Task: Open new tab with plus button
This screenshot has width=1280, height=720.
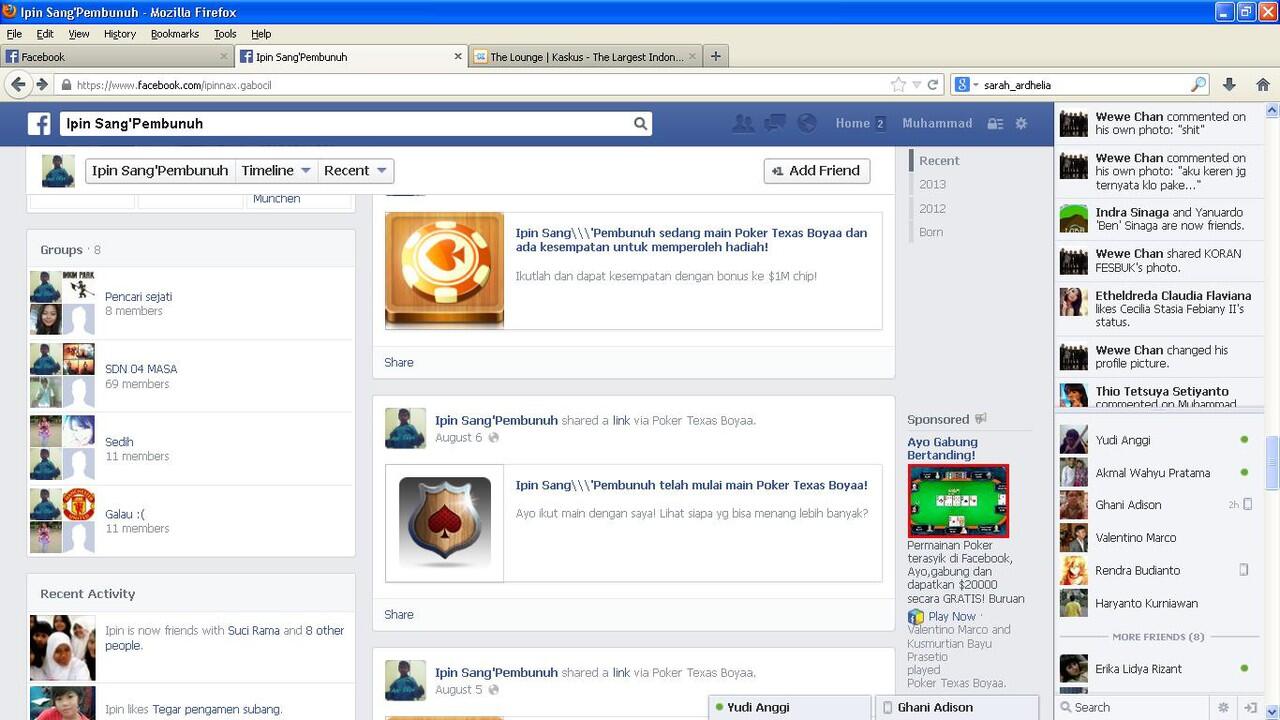Action: pos(715,57)
